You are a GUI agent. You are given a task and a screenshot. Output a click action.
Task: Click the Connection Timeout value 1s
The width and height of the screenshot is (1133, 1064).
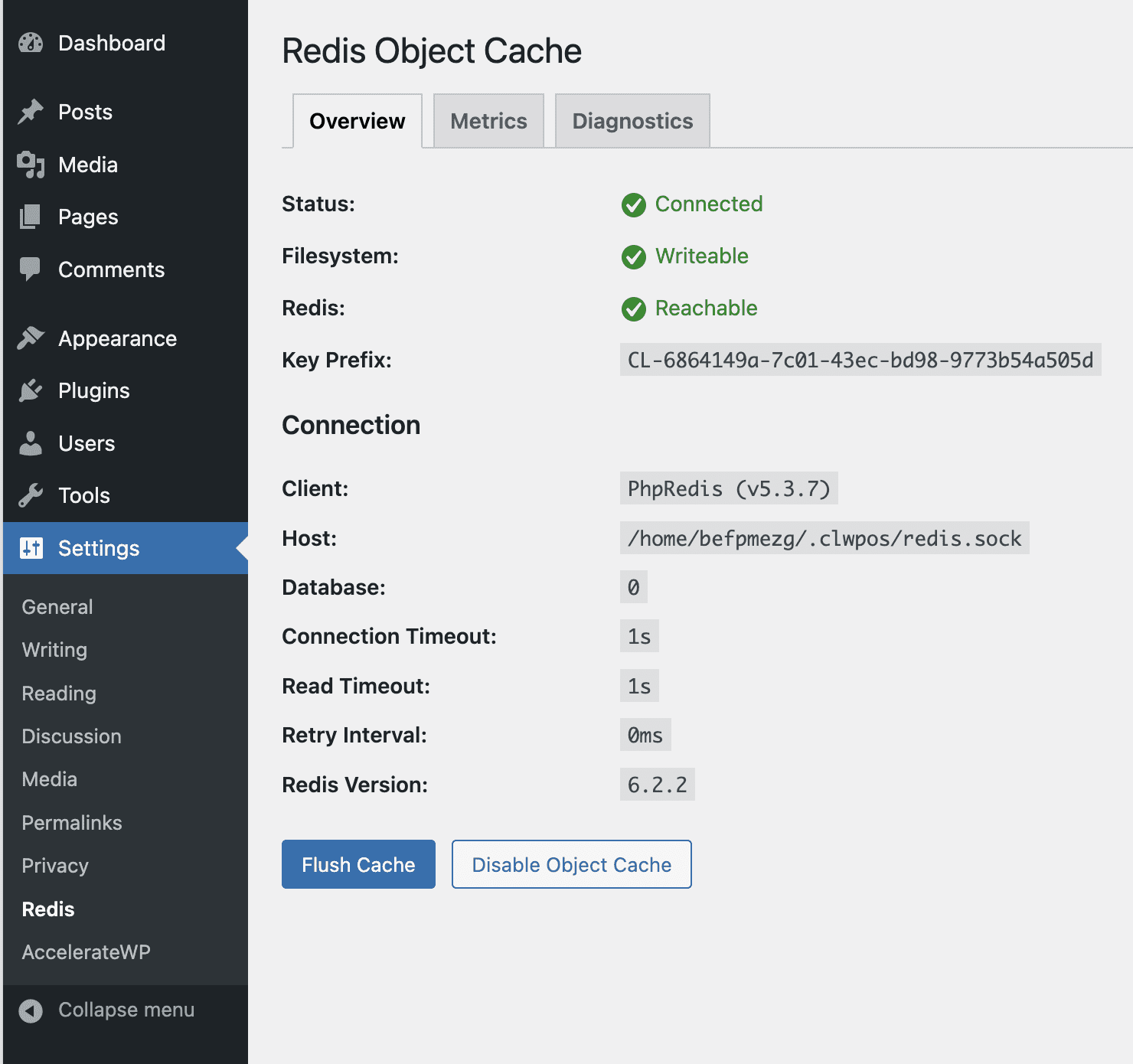pos(639,636)
